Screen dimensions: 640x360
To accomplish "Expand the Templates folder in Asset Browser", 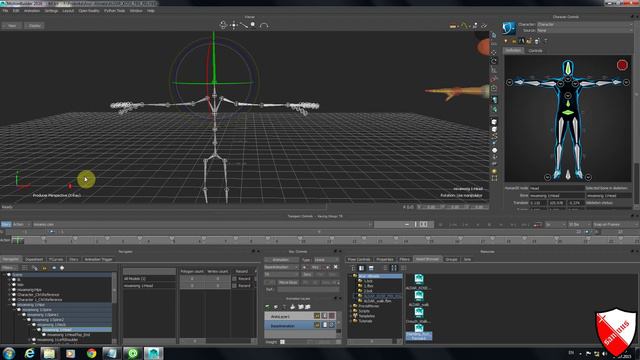I will pyautogui.click(x=351, y=316).
